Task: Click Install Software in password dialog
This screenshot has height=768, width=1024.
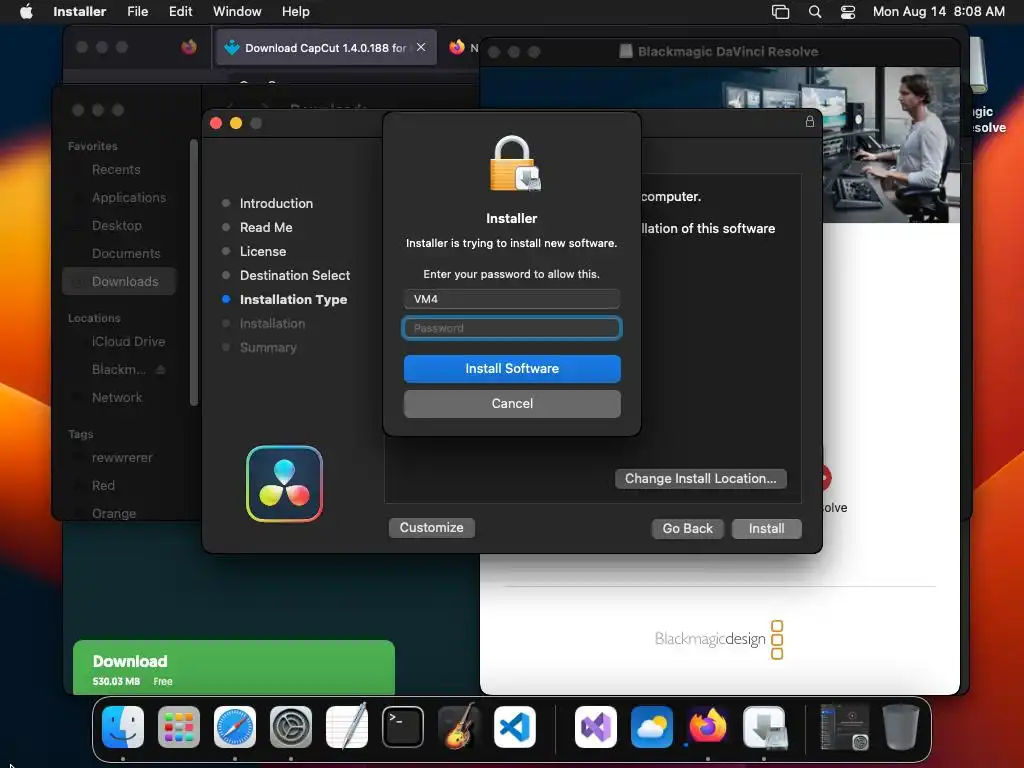Action: tap(512, 368)
